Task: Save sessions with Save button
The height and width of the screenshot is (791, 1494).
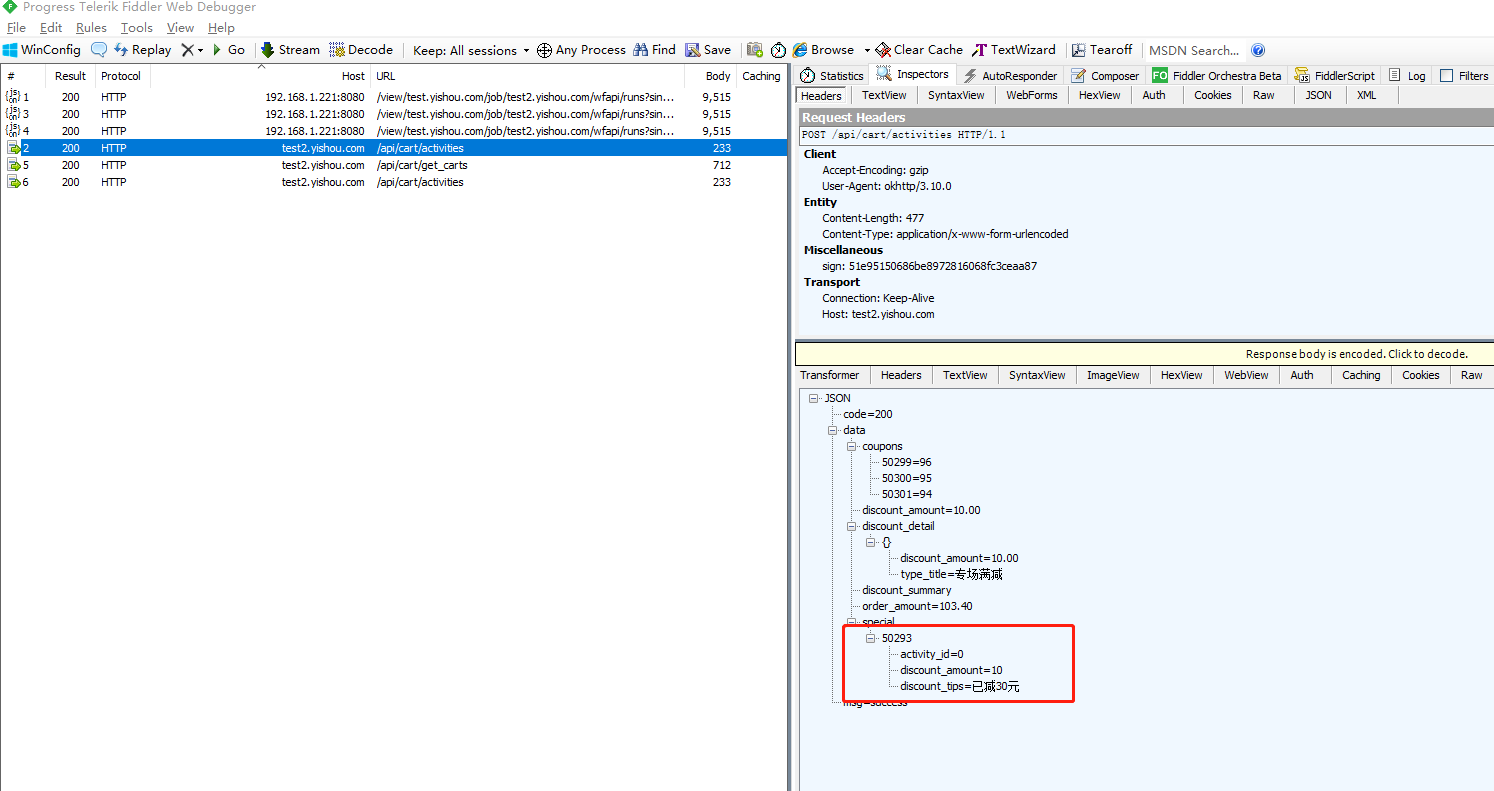Action: coord(708,50)
